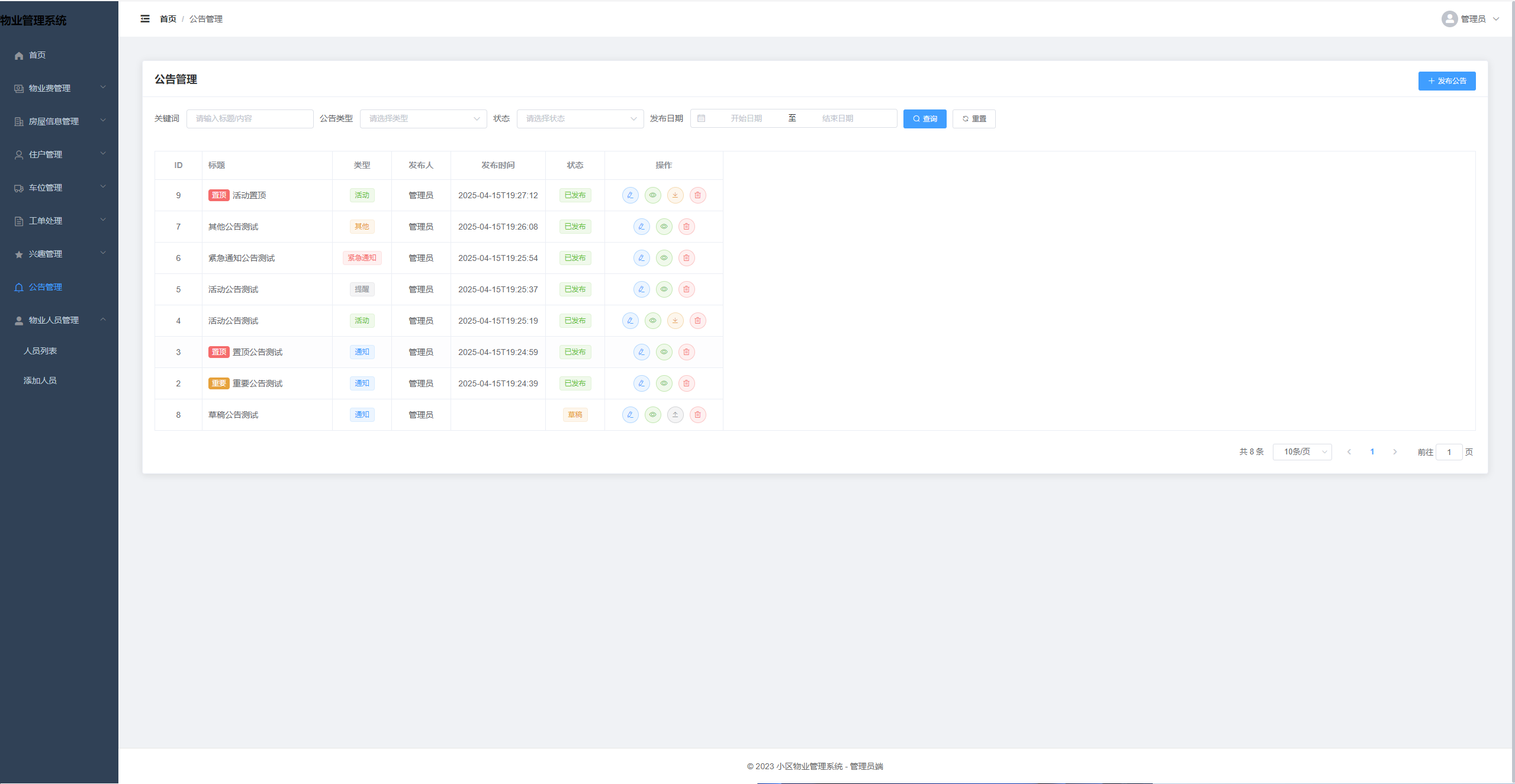Click unpublish icon for 活动置顶 row

click(675, 195)
